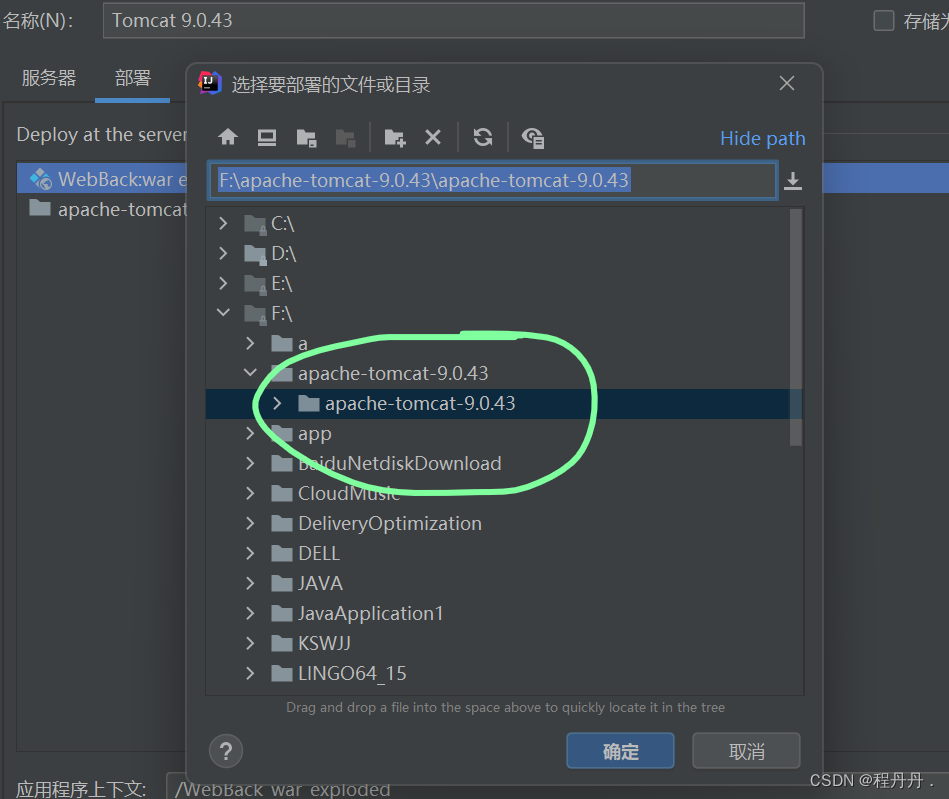Collapse outer apache-tomcat-9.0.43 folder
This screenshot has width=949, height=799.
click(x=250, y=372)
